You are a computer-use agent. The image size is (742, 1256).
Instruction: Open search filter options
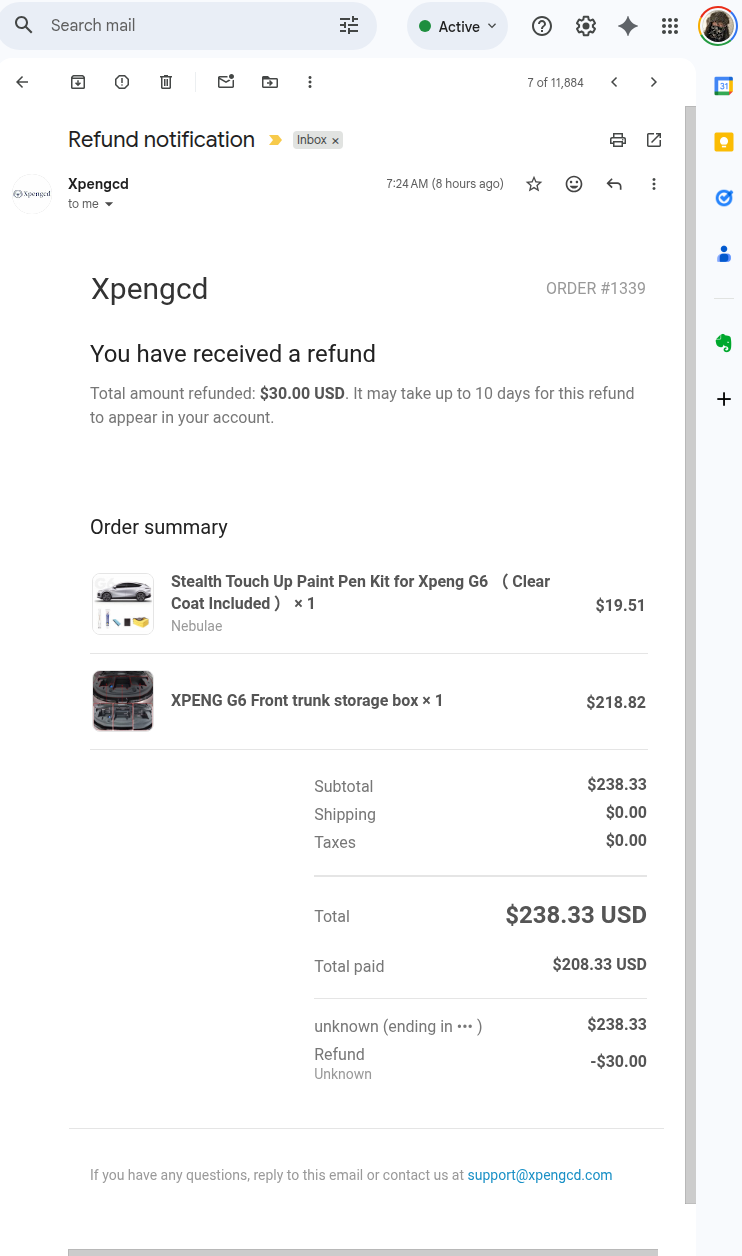click(349, 26)
